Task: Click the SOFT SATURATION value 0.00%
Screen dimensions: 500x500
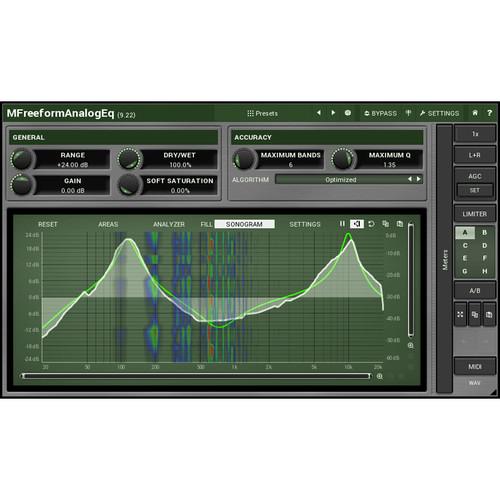Action: (180, 191)
